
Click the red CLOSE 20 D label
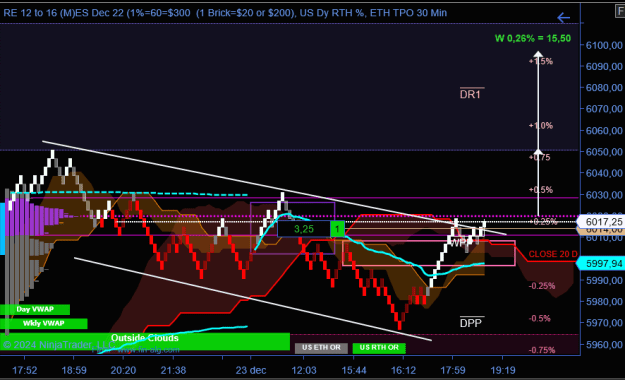pos(553,254)
